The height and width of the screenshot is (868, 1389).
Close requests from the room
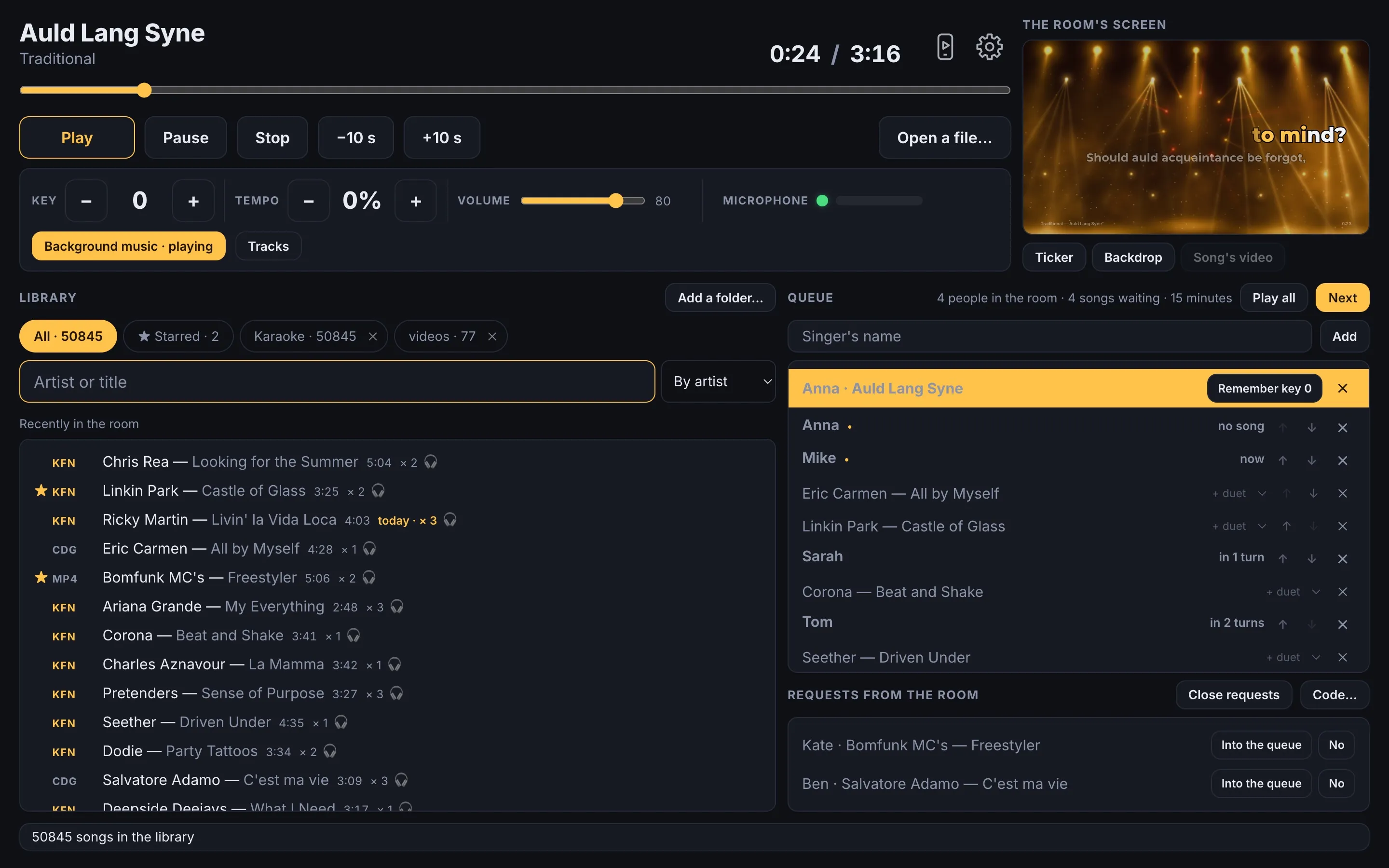pos(1233,694)
